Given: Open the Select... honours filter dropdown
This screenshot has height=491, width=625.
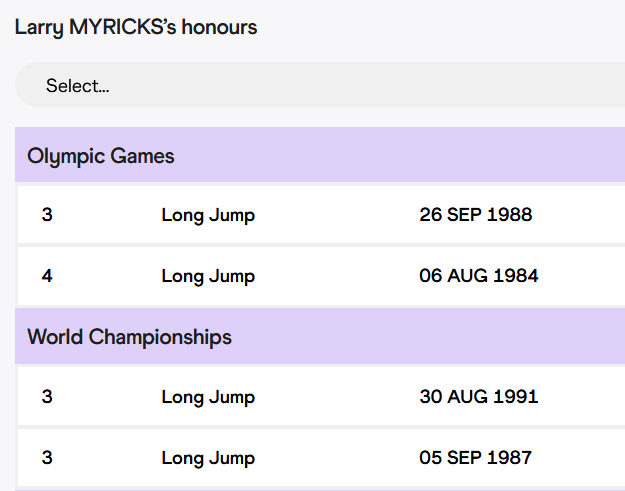Looking at the screenshot, I should tap(320, 84).
